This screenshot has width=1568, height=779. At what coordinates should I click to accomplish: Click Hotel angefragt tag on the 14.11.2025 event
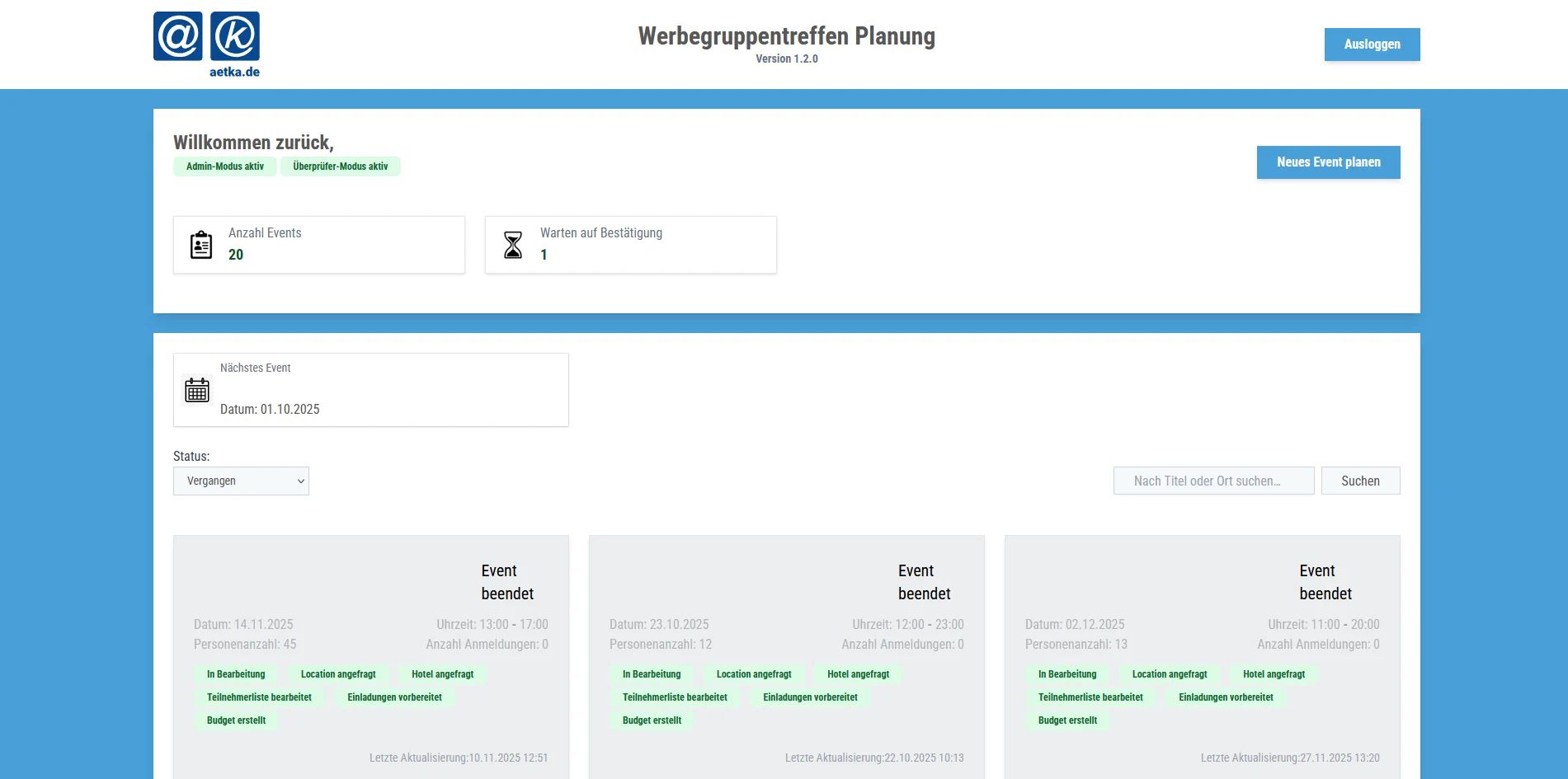point(442,674)
